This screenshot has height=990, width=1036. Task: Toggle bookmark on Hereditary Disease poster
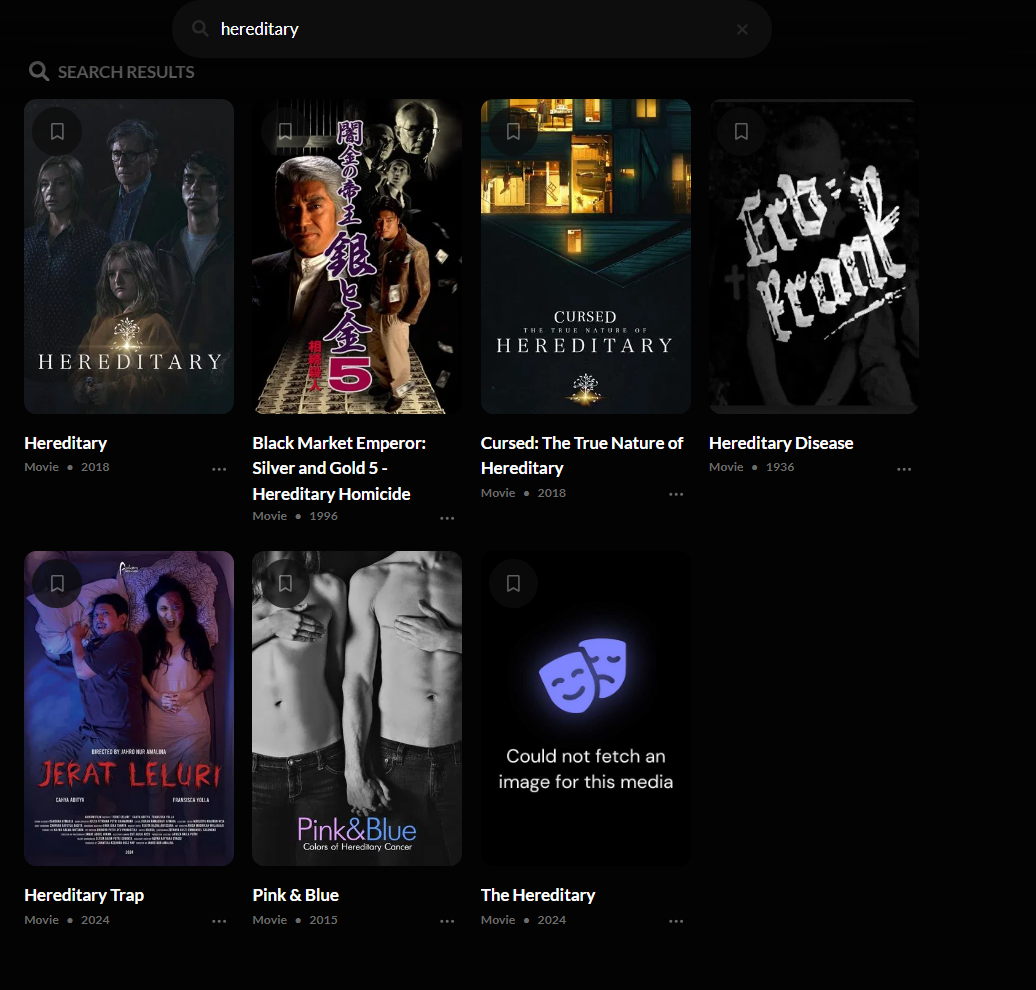741,132
